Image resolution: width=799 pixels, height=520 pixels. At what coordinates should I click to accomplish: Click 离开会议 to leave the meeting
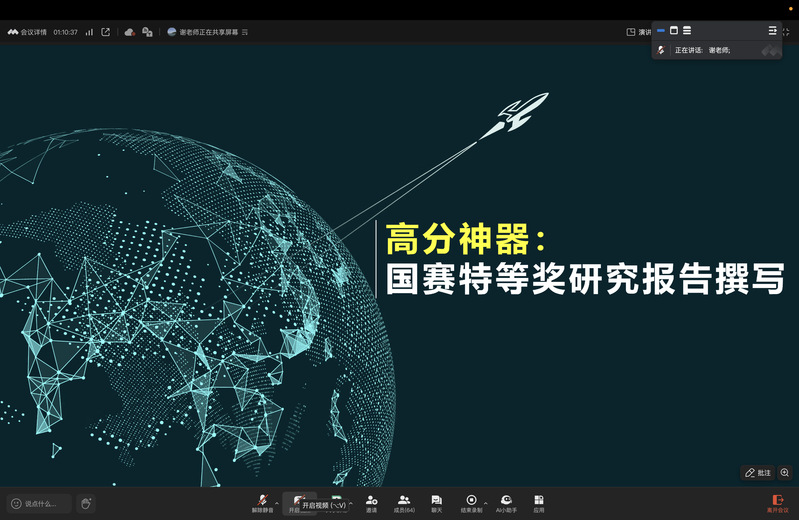point(777,502)
